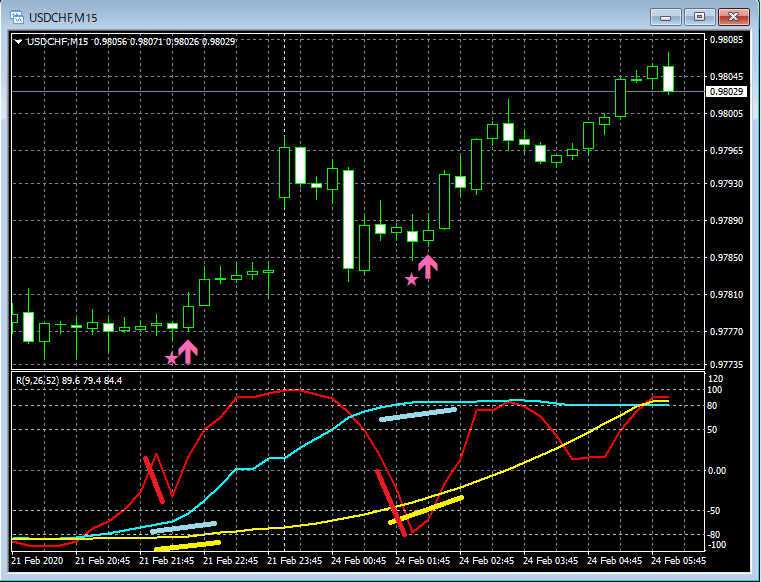Click the tall white bearish candle near 24 Feb 00:45
761x582 pixels.
click(x=348, y=219)
